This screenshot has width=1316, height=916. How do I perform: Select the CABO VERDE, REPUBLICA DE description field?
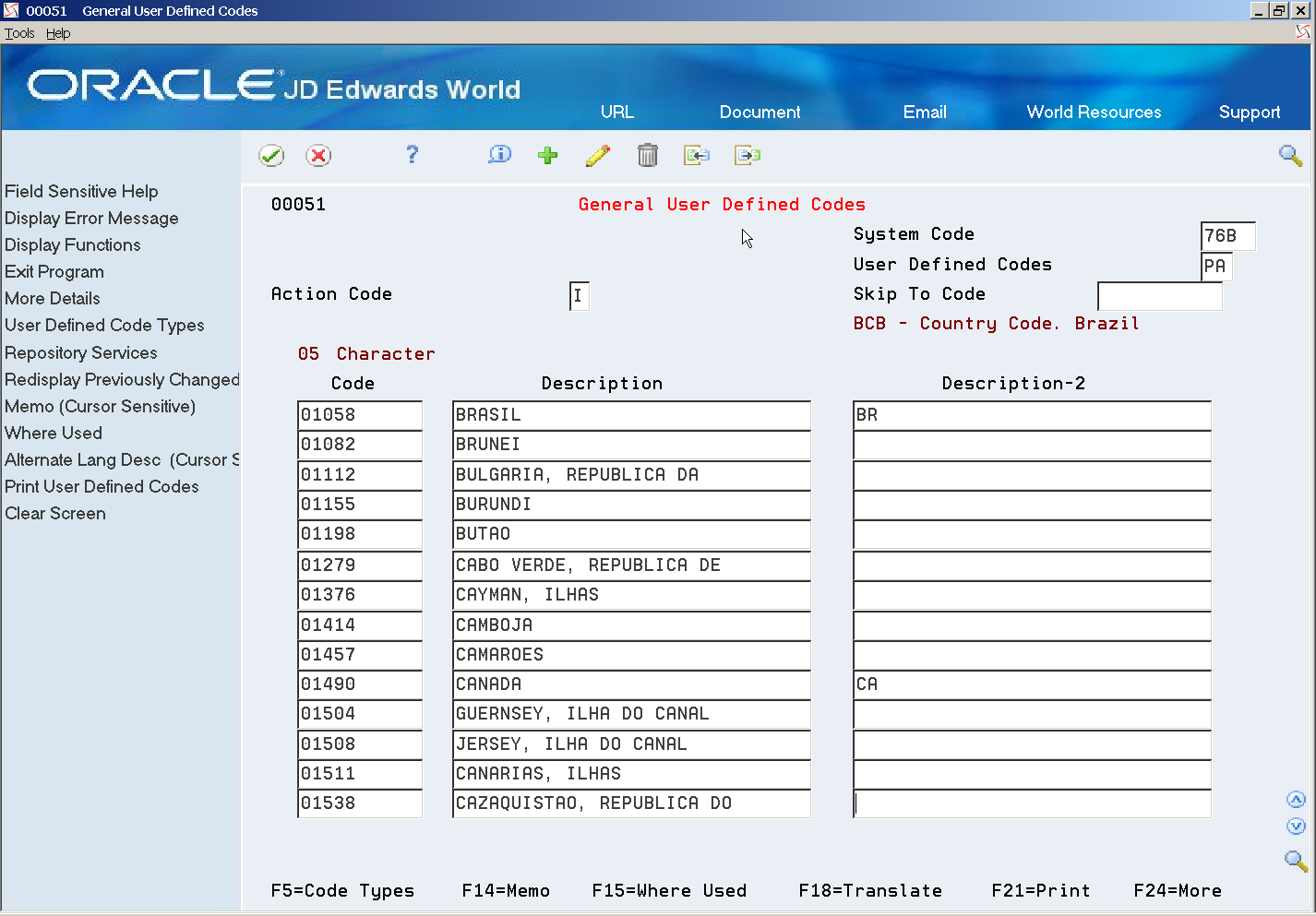click(x=631, y=565)
